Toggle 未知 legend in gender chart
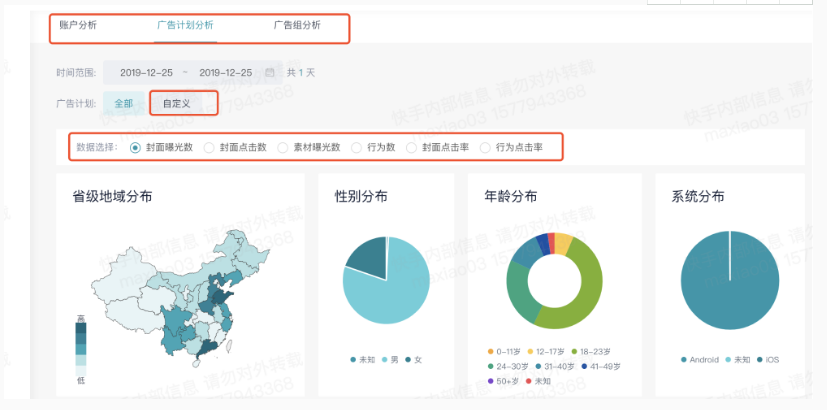This screenshot has height=410, width=827. 362,360
